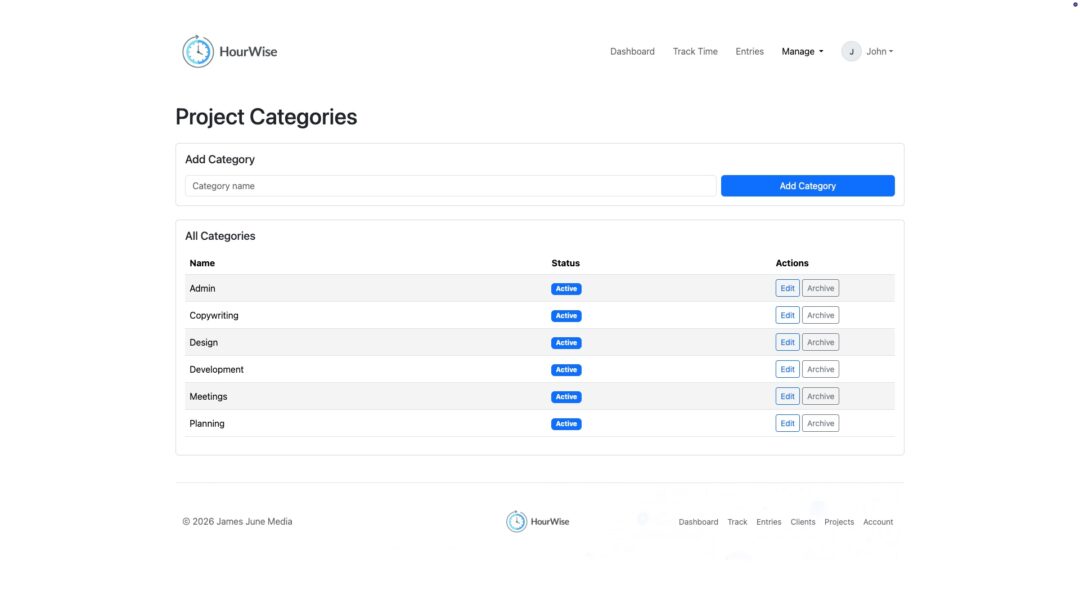Go to Dashboard in top navigation

pyautogui.click(x=632, y=52)
